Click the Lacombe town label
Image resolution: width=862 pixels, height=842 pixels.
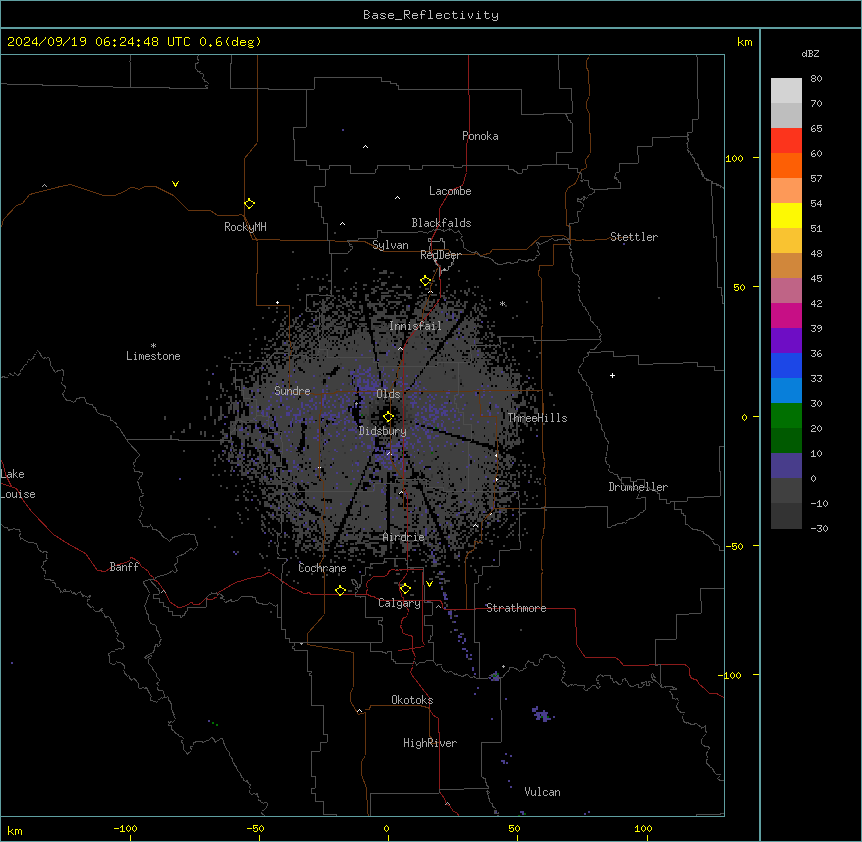tap(450, 191)
